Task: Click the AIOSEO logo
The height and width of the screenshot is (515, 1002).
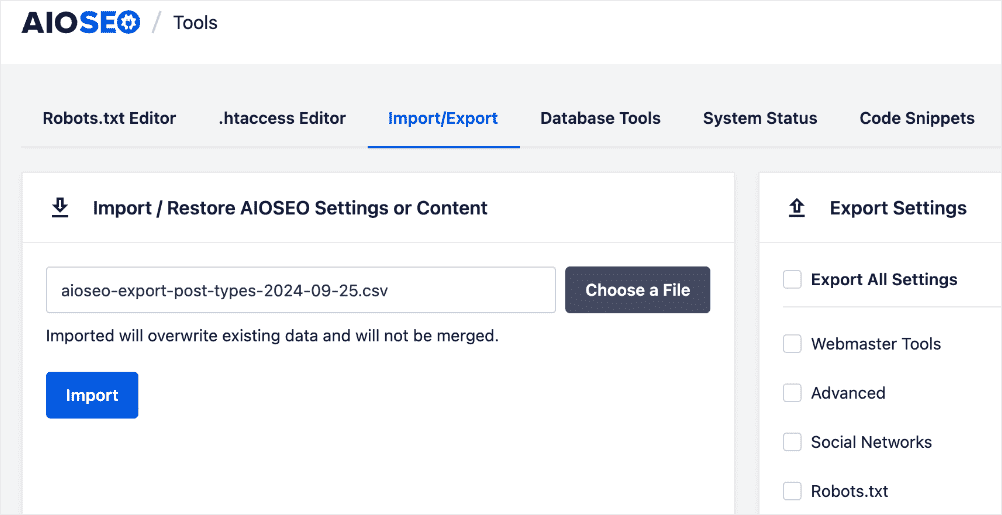Action: 81,23
